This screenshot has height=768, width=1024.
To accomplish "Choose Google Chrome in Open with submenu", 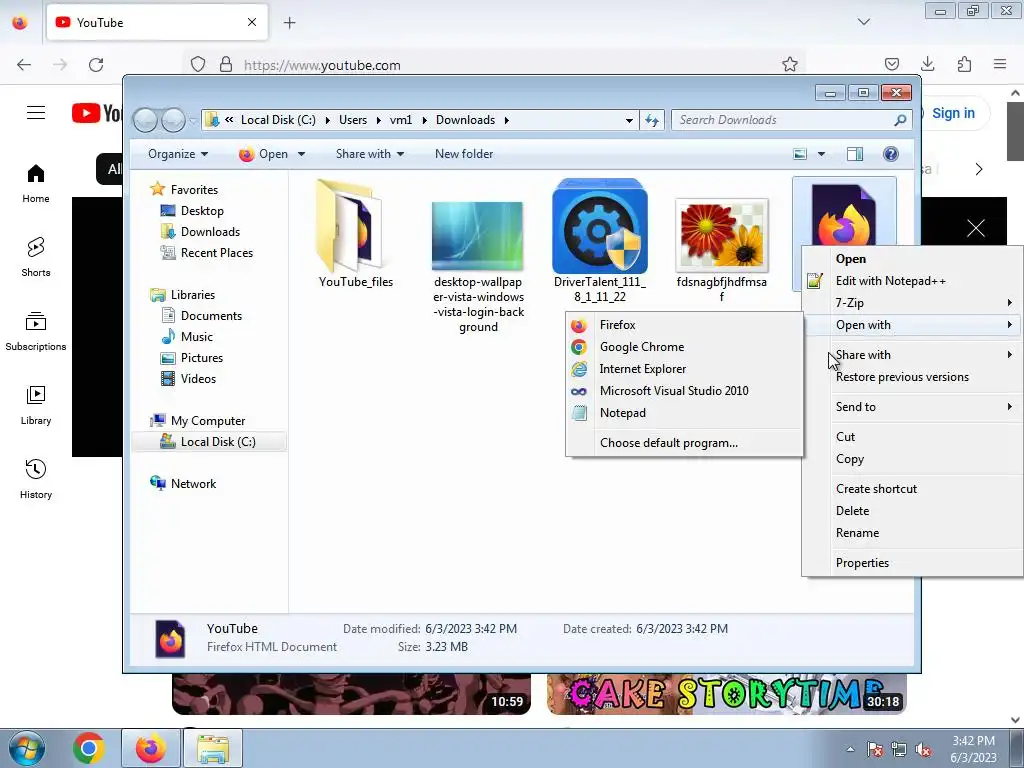I will pos(684,347).
